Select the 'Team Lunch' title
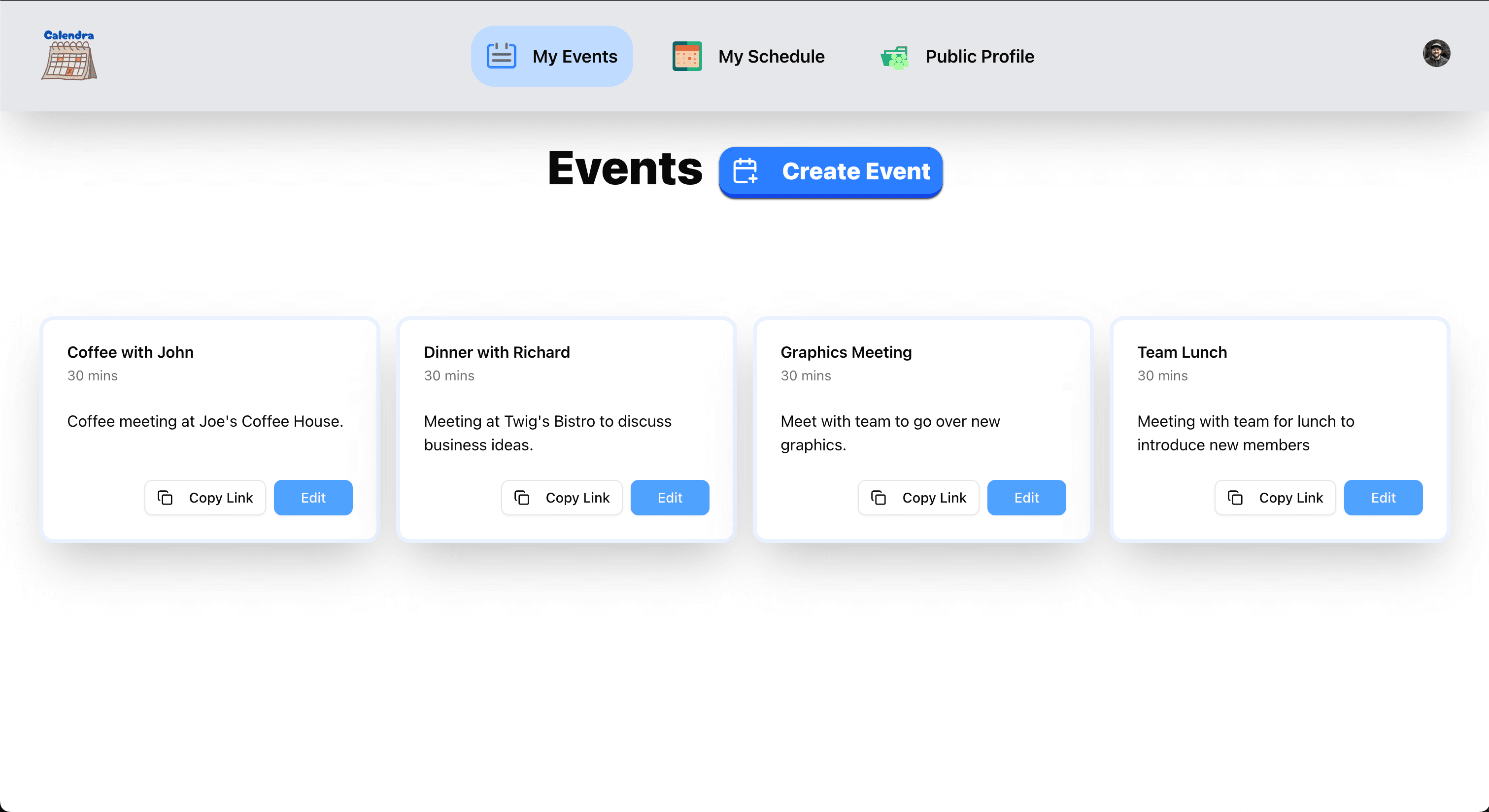This screenshot has height=812, width=1489. [x=1182, y=352]
